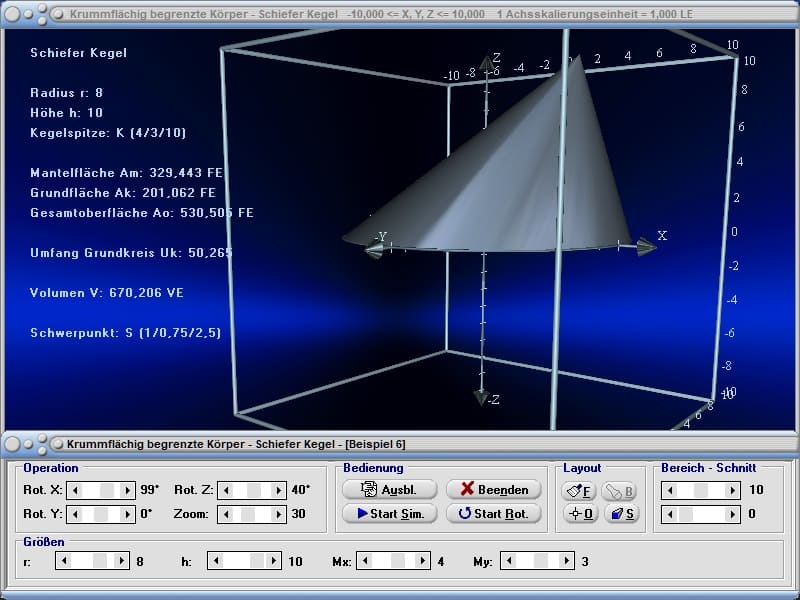The height and width of the screenshot is (600, 800).
Task: Click the Rot. Z scrollbar thumb
Action: point(254,490)
